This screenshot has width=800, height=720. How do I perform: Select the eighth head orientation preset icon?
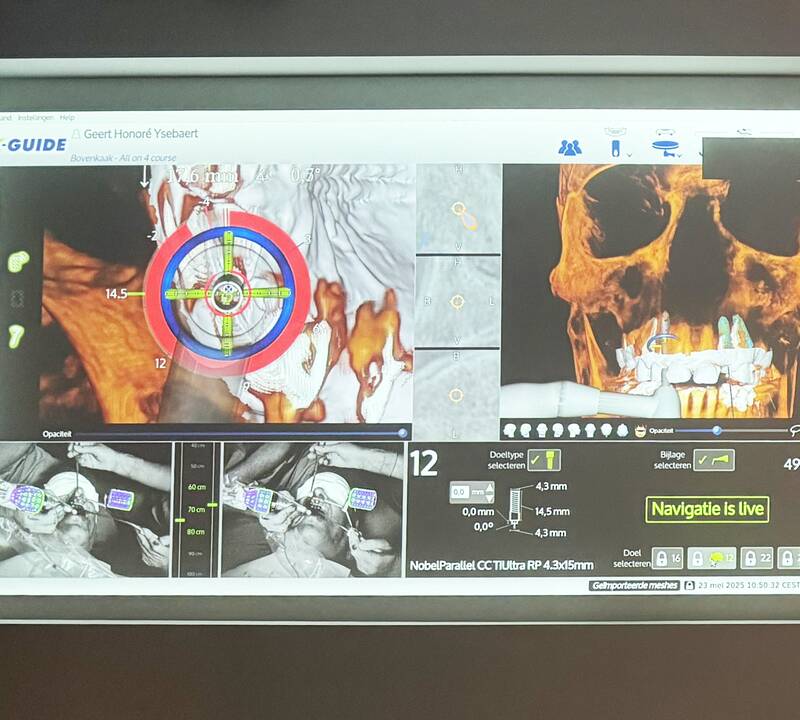[x=622, y=431]
